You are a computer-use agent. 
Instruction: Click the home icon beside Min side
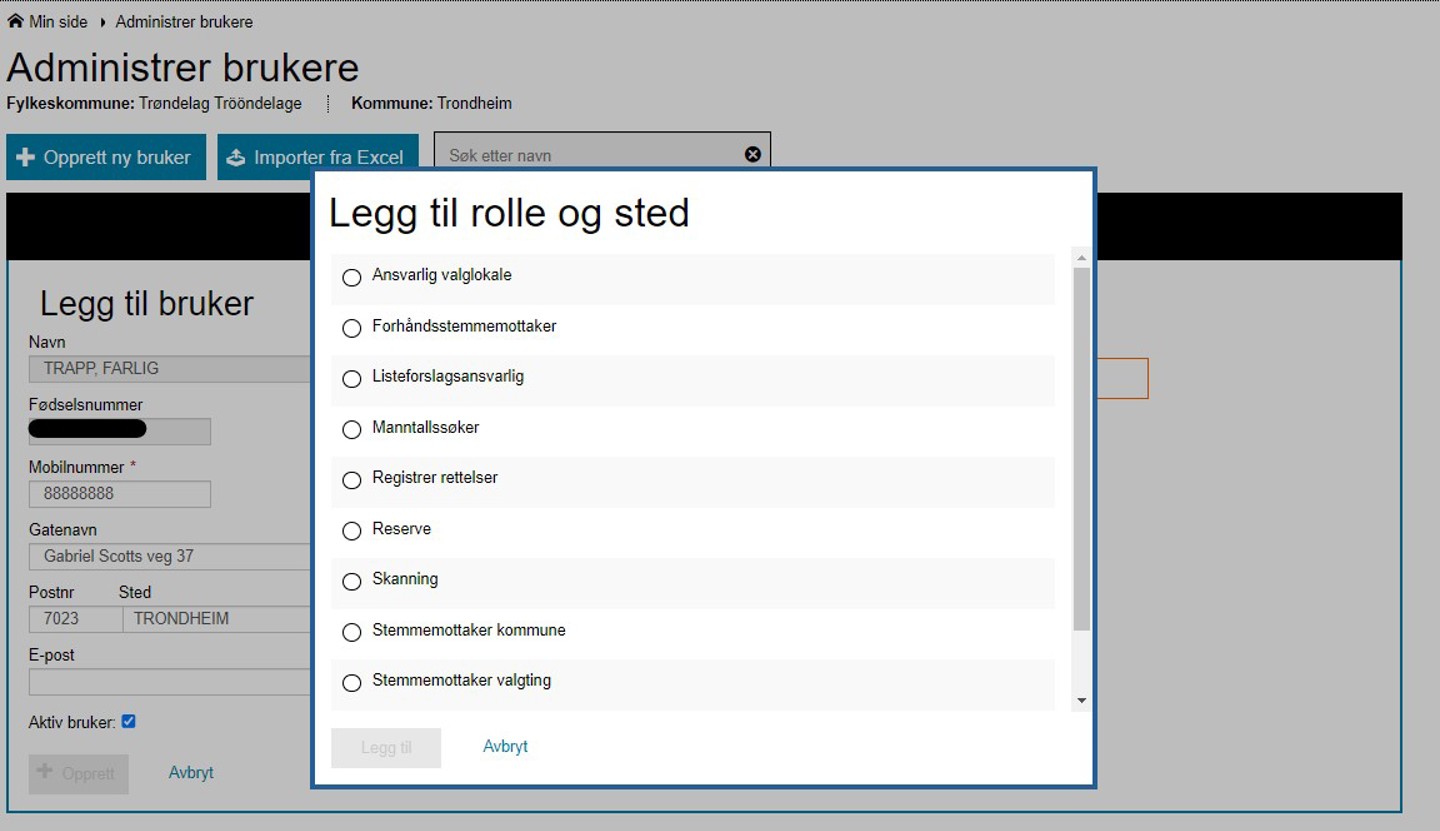tap(15, 21)
